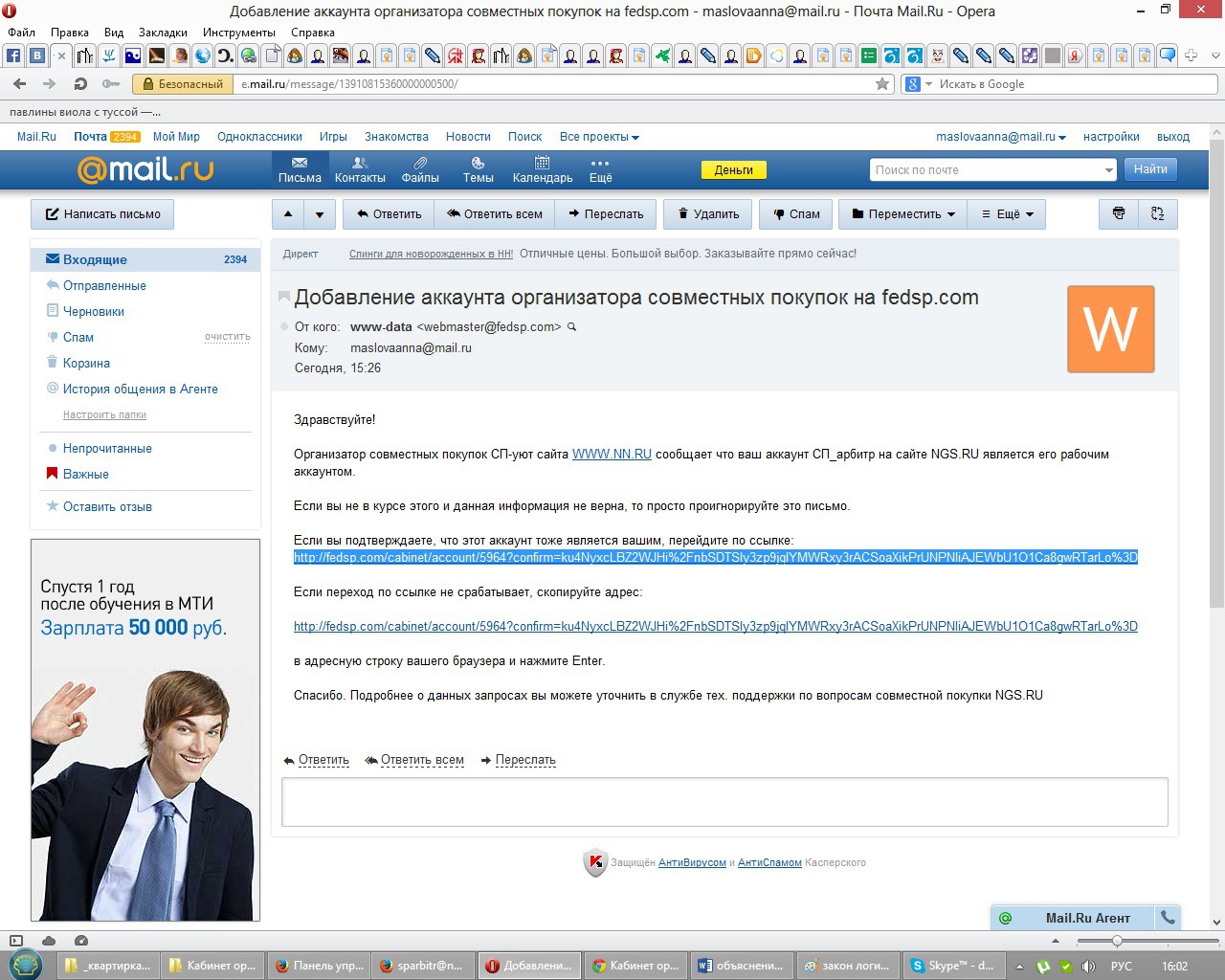This screenshot has width=1225, height=980.
Task: Click the МТИ salary ad banner
Action: tap(145, 730)
